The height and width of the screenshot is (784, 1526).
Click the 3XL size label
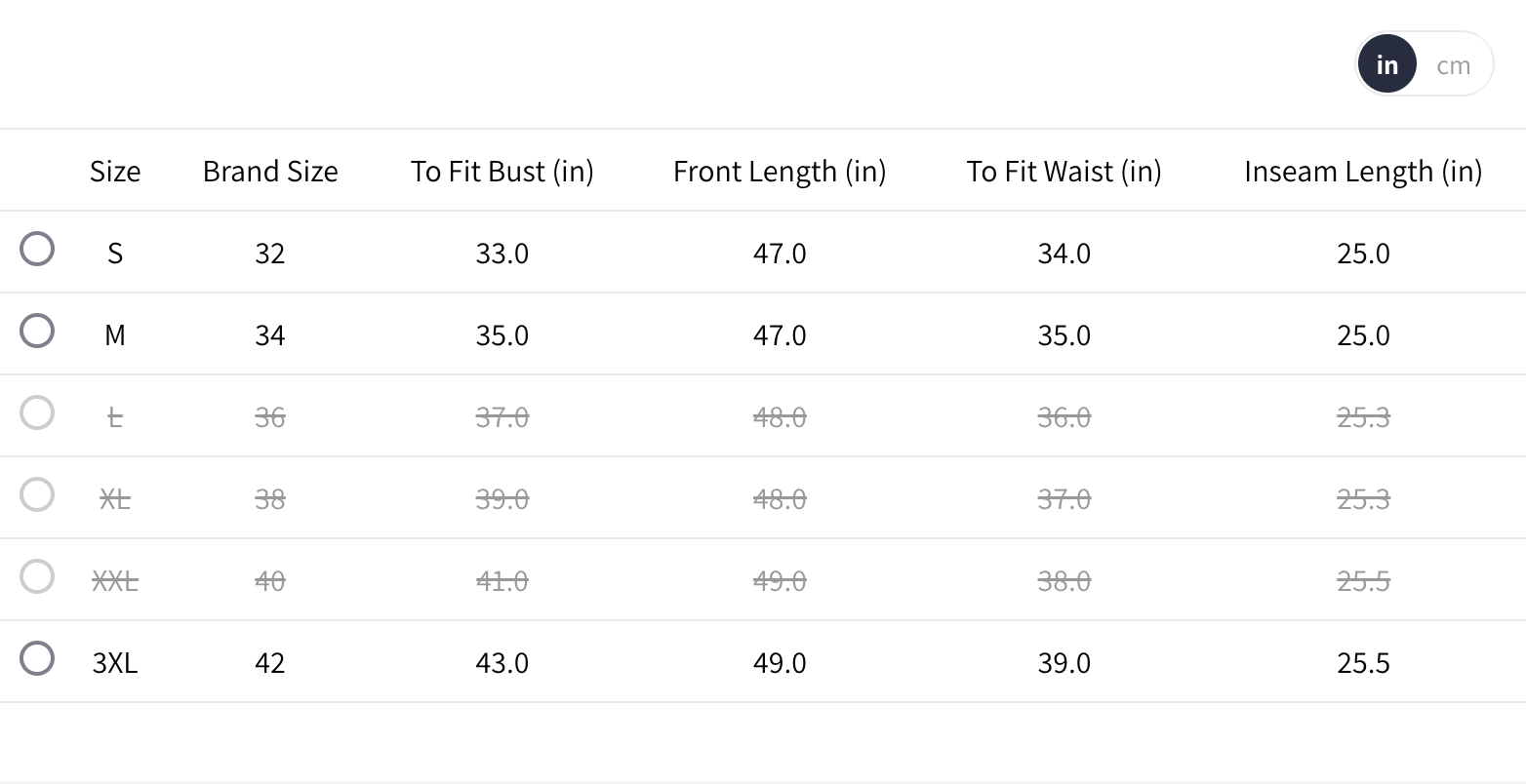click(115, 663)
